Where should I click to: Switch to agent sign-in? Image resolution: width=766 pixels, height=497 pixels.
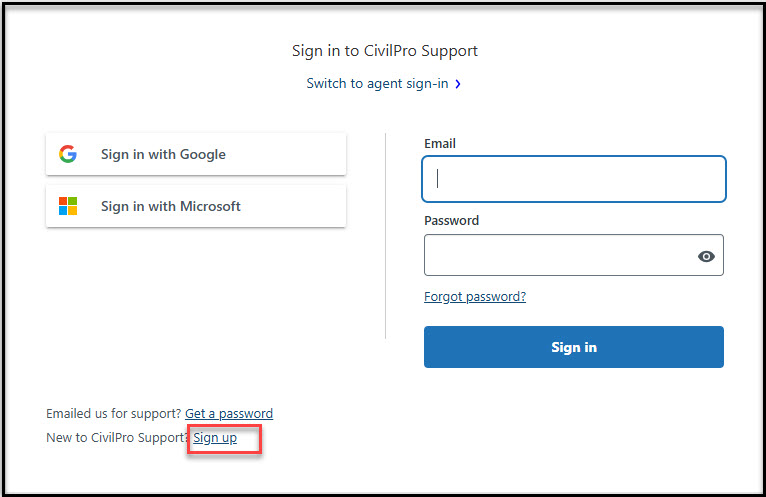(377, 83)
